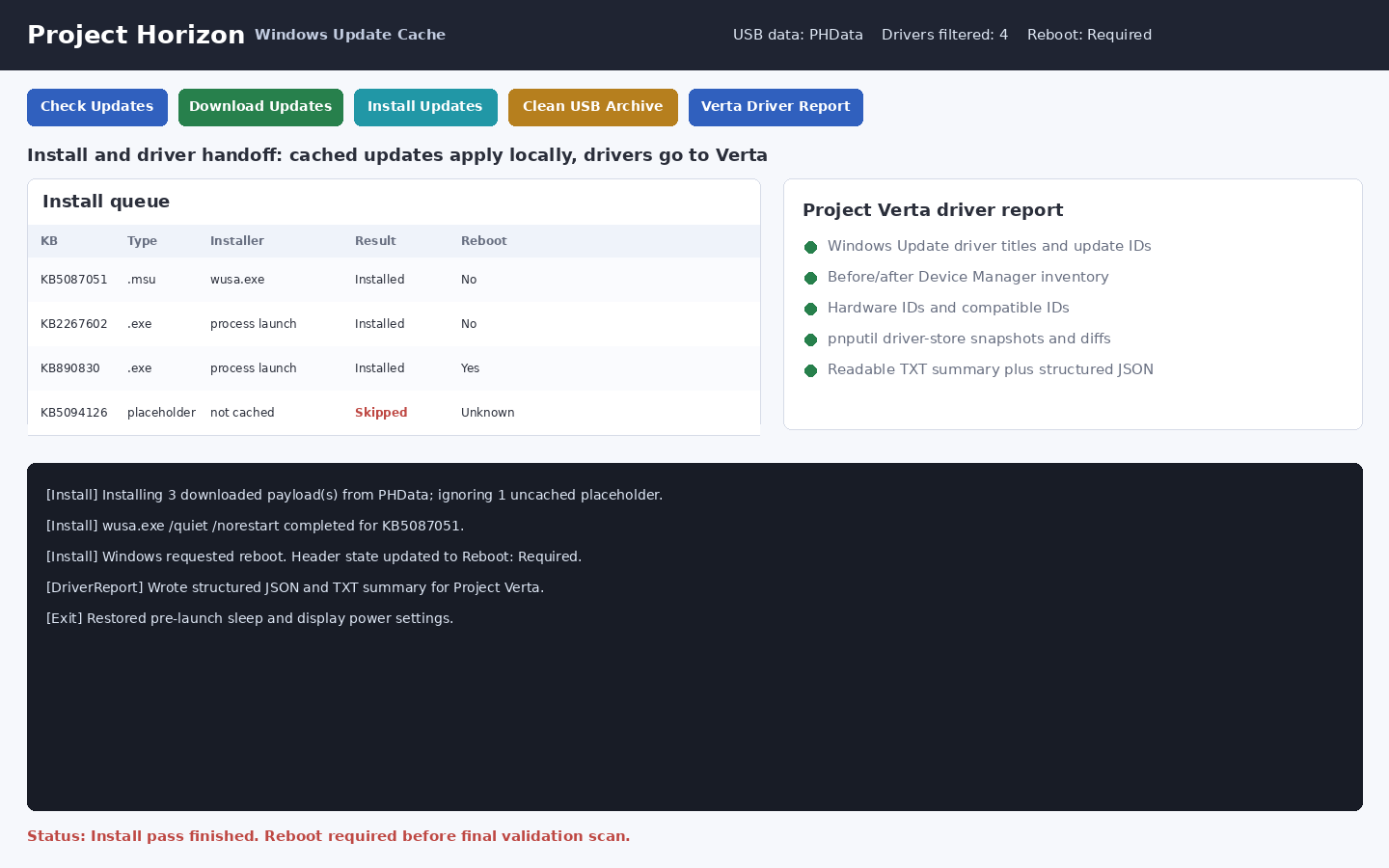Run Install Updates
This screenshot has height=868, width=1389.
click(425, 107)
